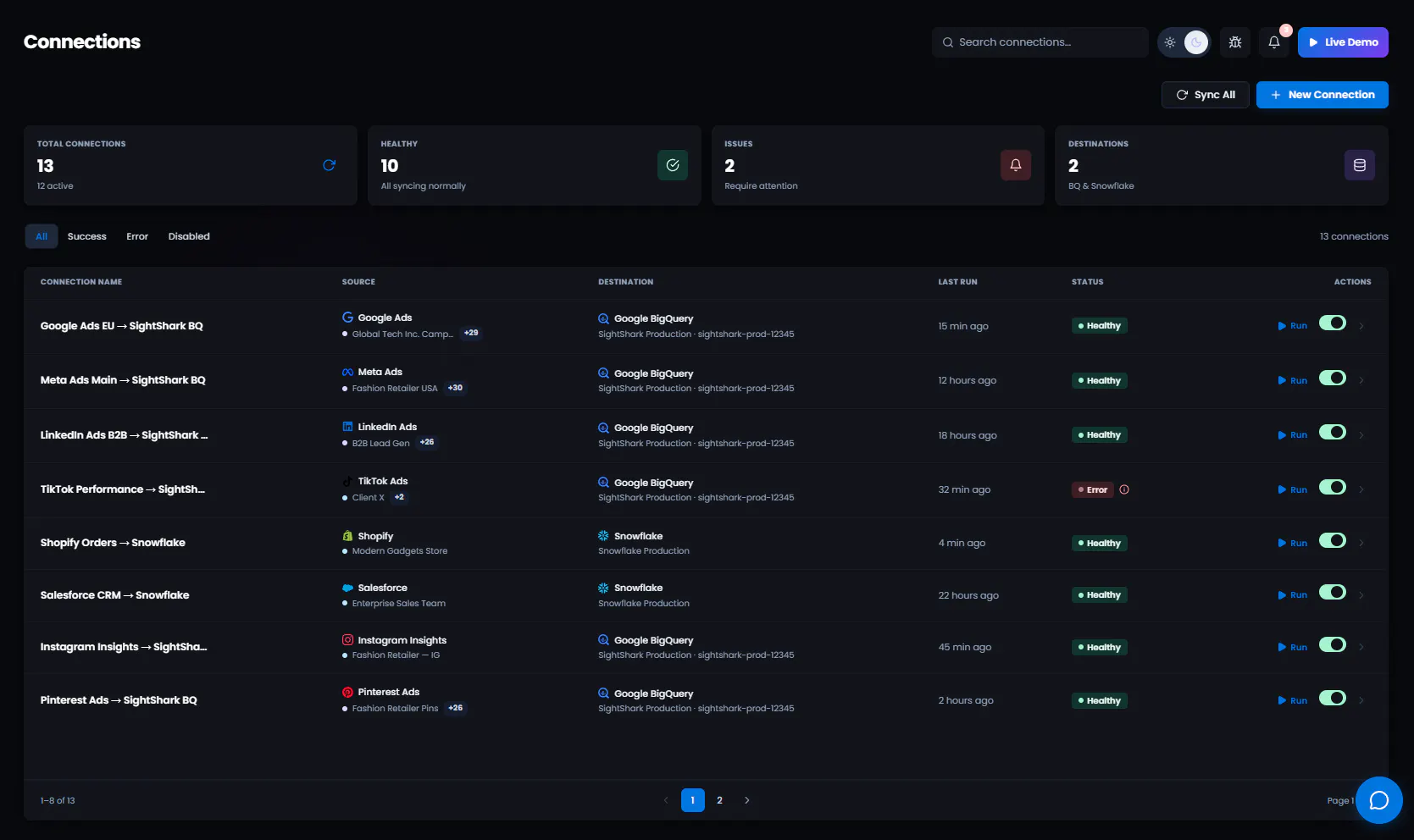The image size is (1414, 840).
Task: Click BigQuery logo in Google Ads EU row
Action: tap(603, 318)
